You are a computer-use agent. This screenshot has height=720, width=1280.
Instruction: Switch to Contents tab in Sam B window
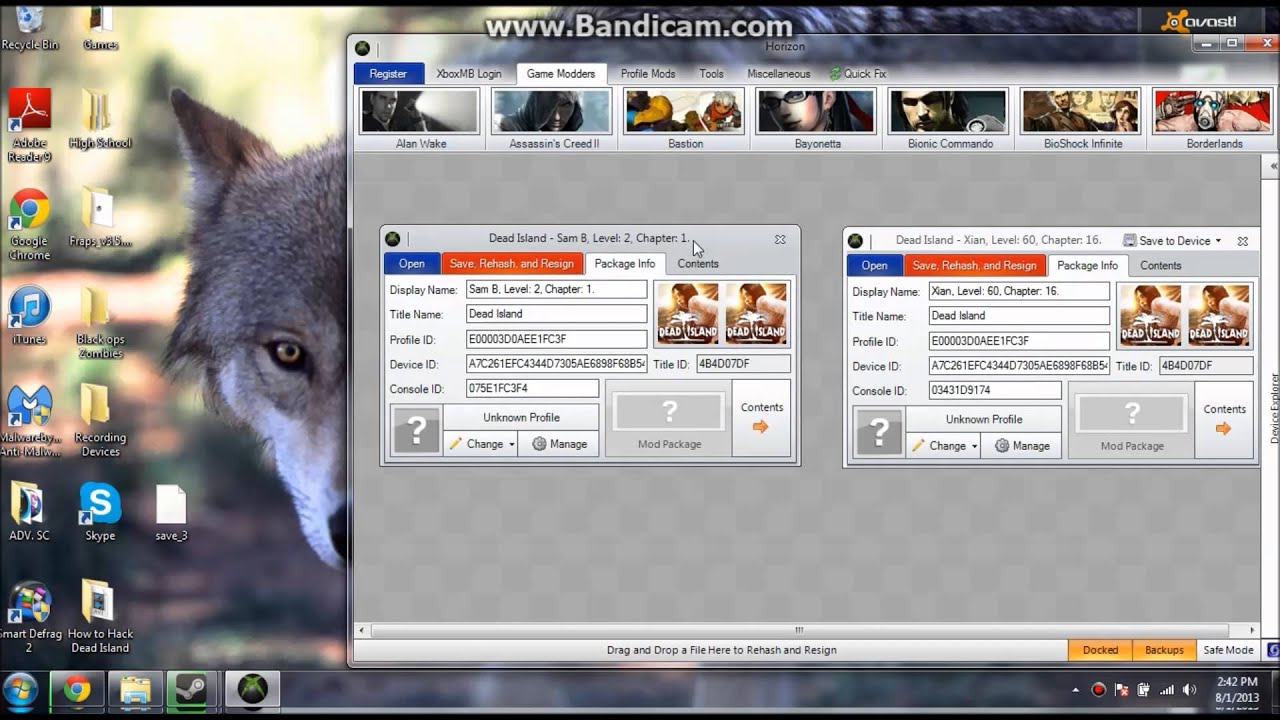click(698, 263)
